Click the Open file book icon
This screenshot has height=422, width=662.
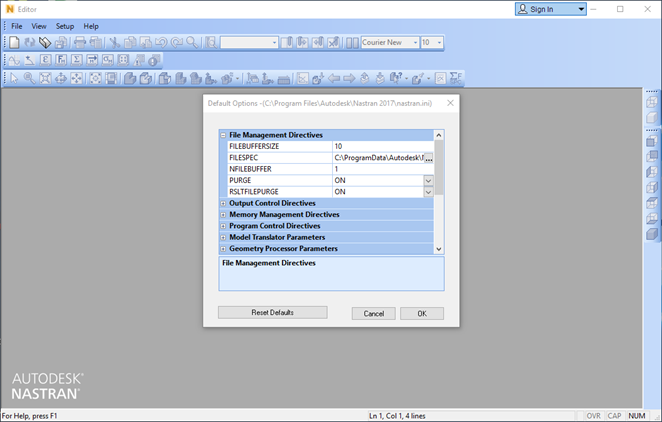[45, 42]
